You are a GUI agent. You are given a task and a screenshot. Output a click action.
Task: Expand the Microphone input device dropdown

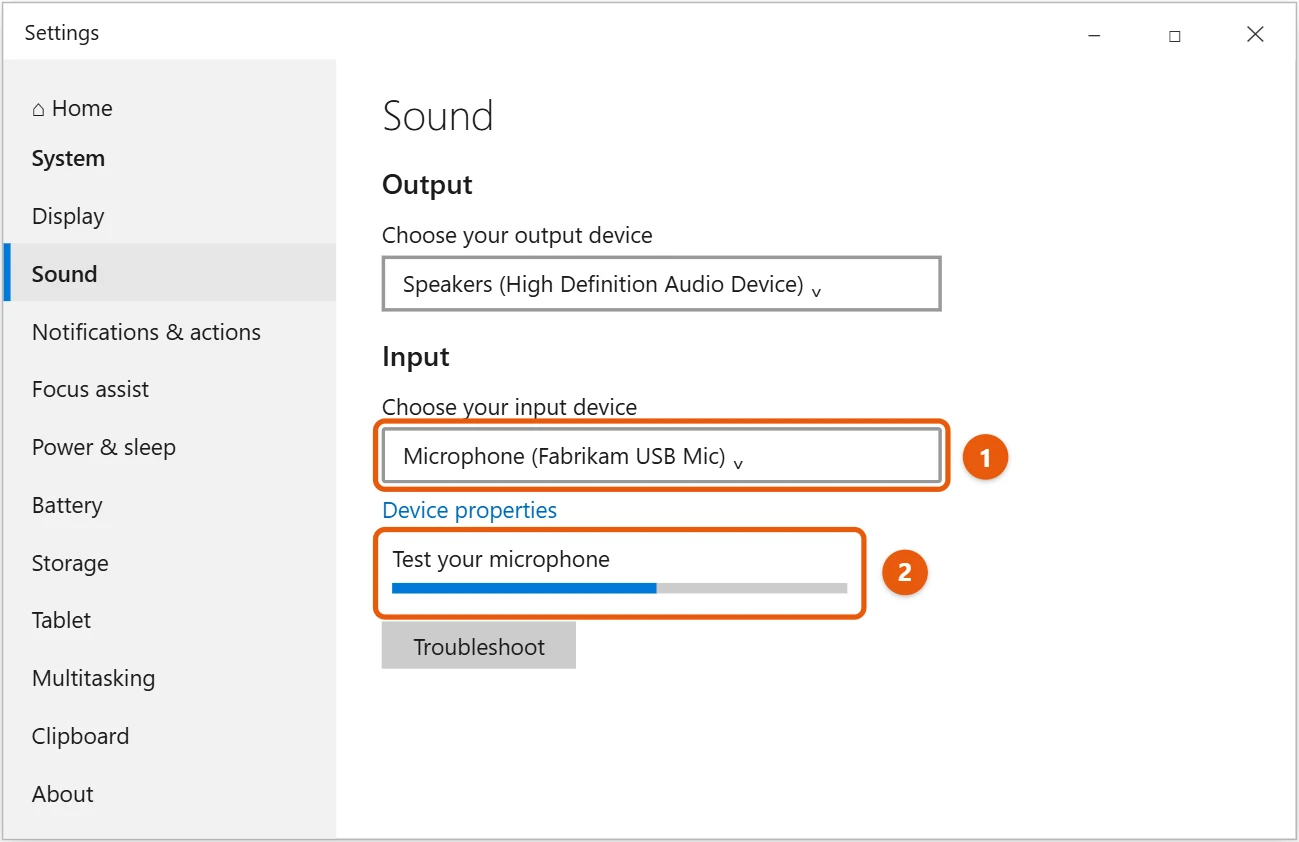tap(661, 456)
